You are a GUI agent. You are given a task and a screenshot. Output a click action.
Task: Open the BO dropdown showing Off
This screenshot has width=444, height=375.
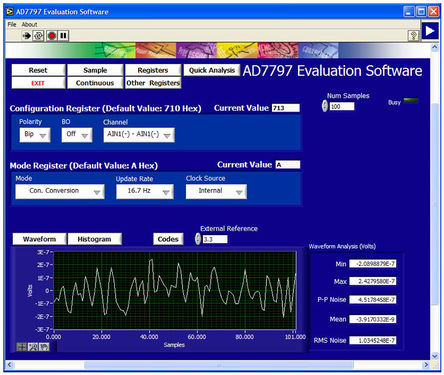pyautogui.click(x=77, y=135)
